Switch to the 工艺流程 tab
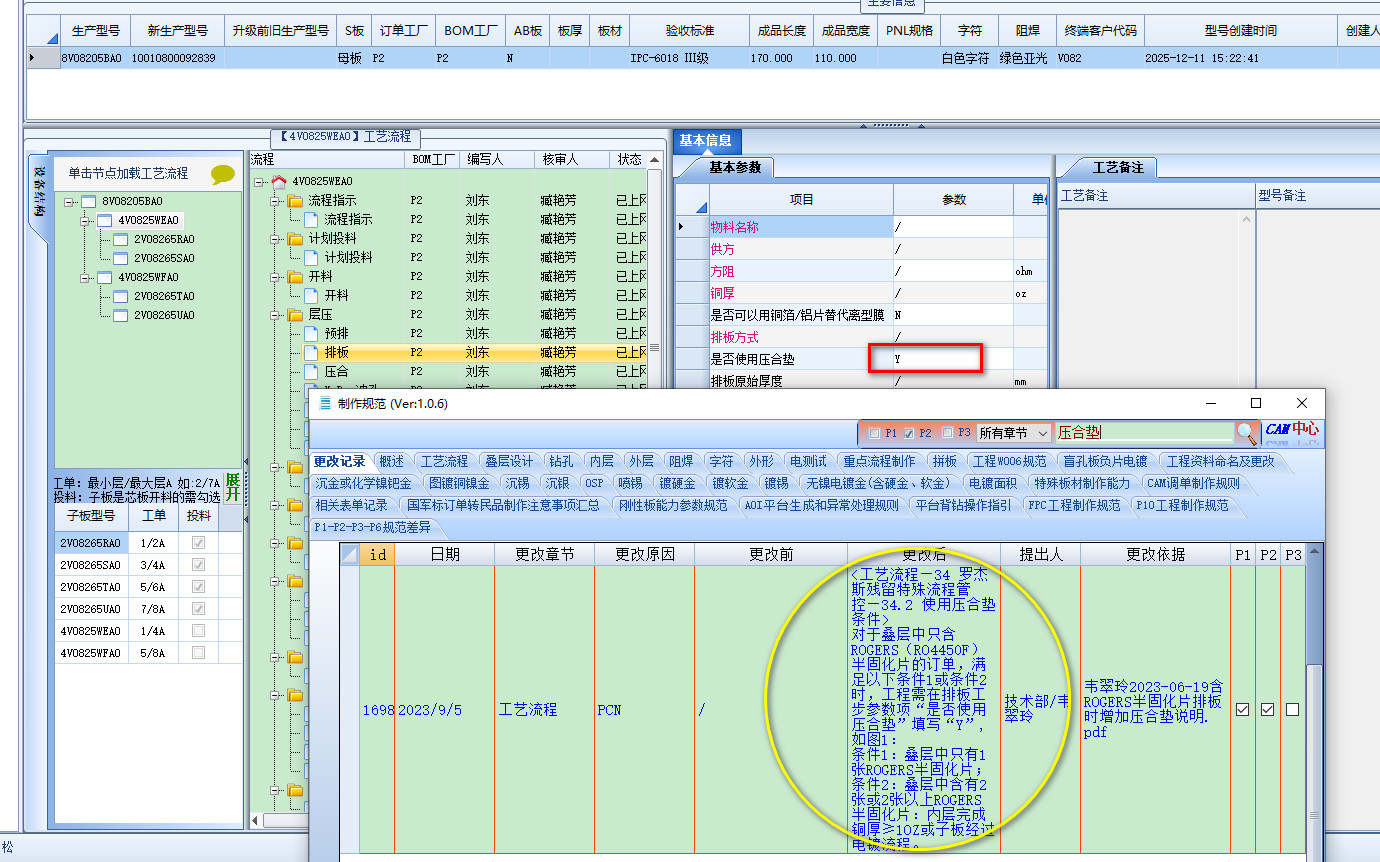The image size is (1380, 862). coord(444,461)
